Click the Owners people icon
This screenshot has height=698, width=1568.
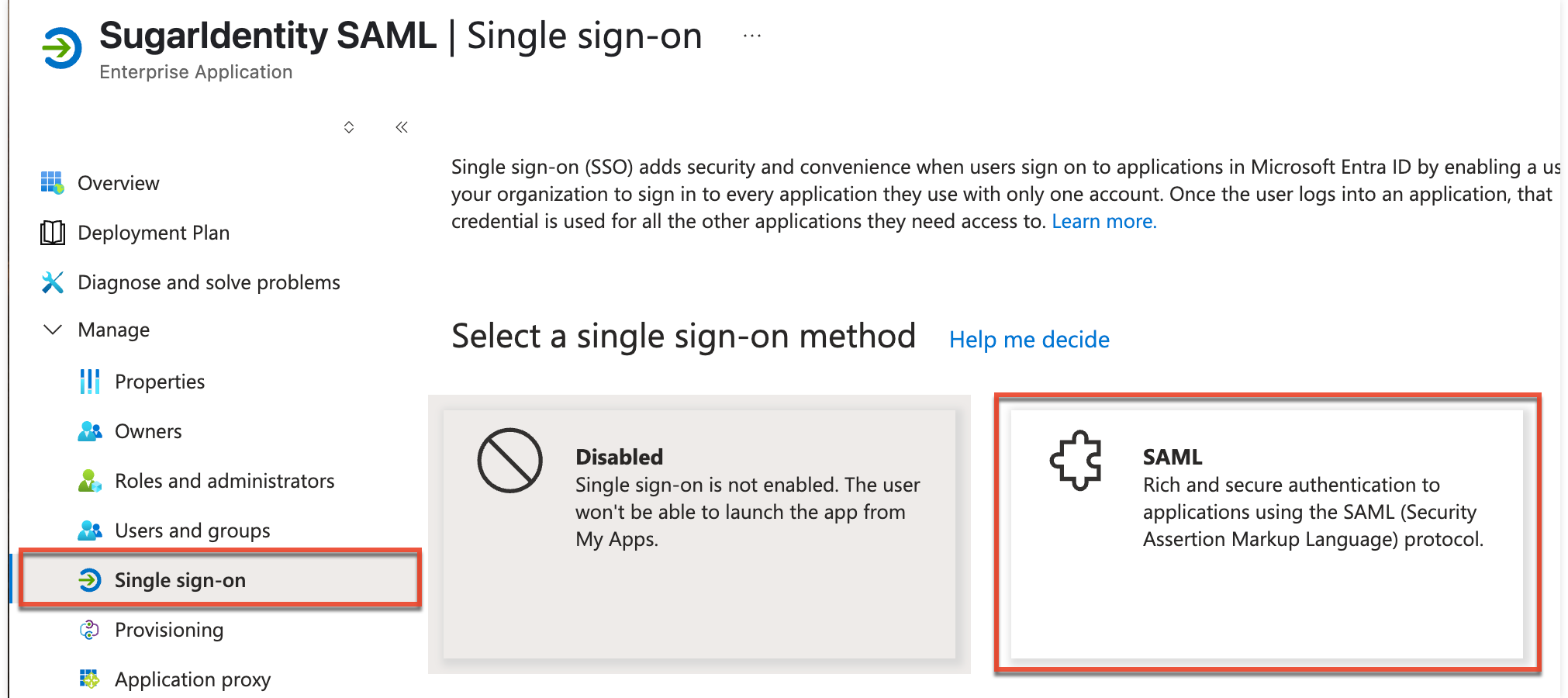pos(90,431)
